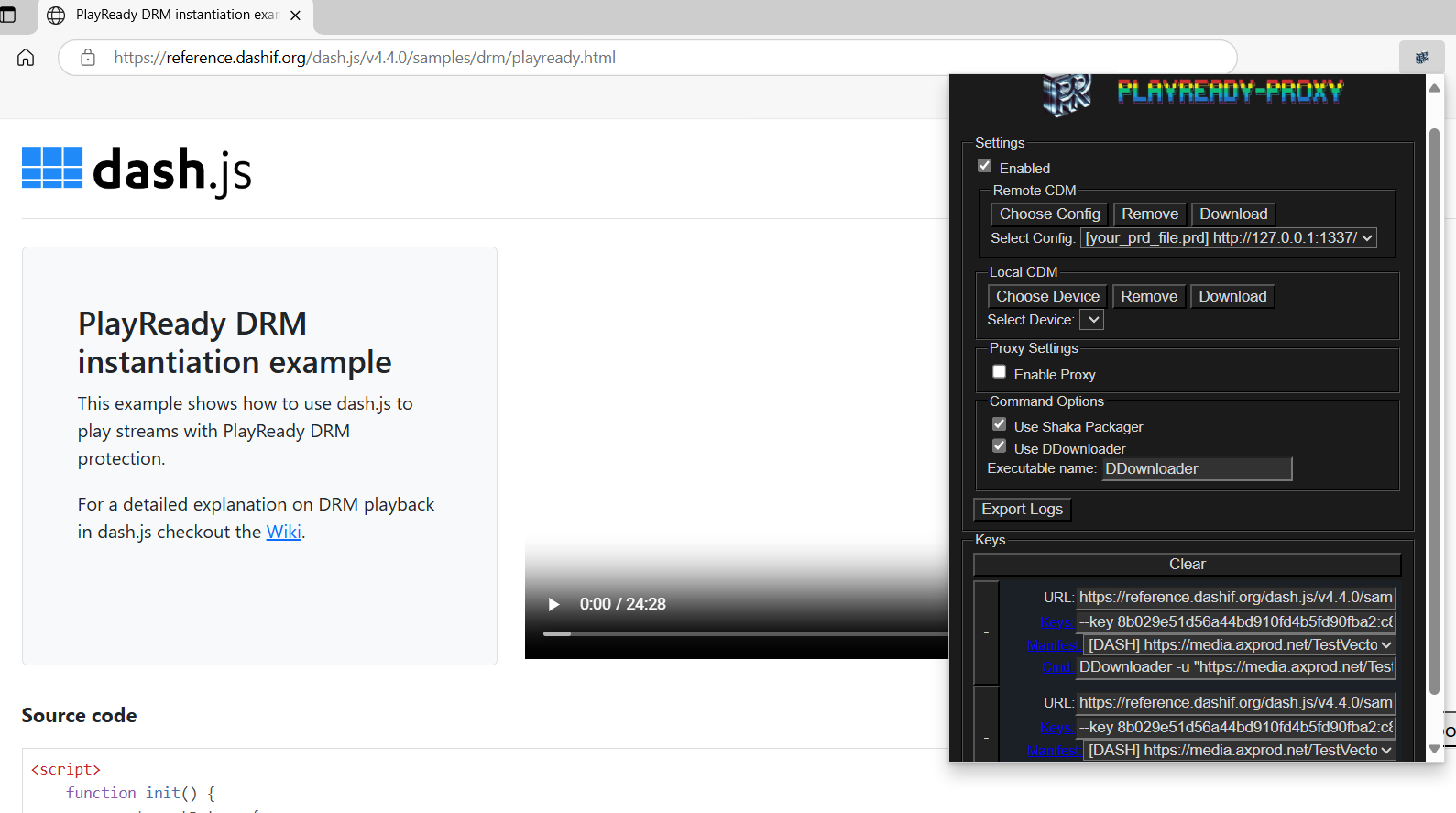Screen dimensions: 1456x813
Task: Click the Choose Device button
Action: coord(1047,297)
